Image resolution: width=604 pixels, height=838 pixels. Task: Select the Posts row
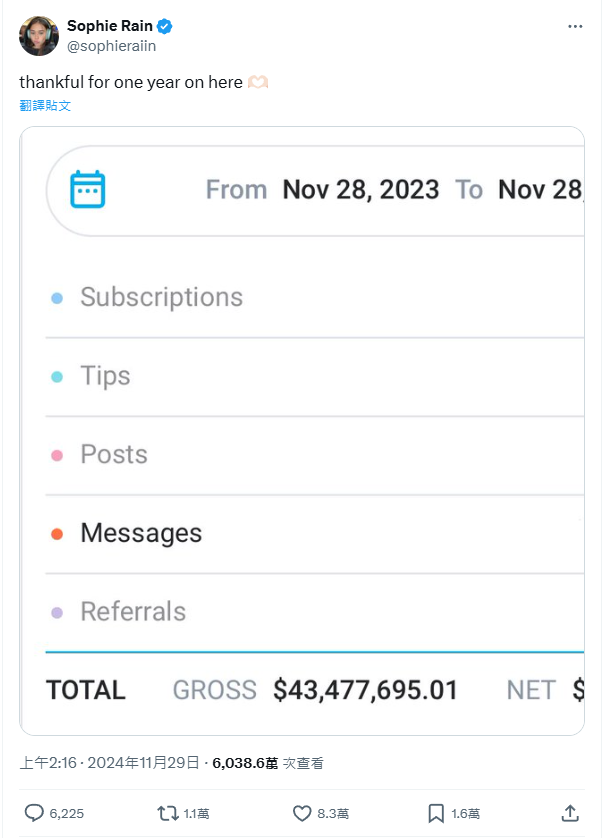(314, 455)
